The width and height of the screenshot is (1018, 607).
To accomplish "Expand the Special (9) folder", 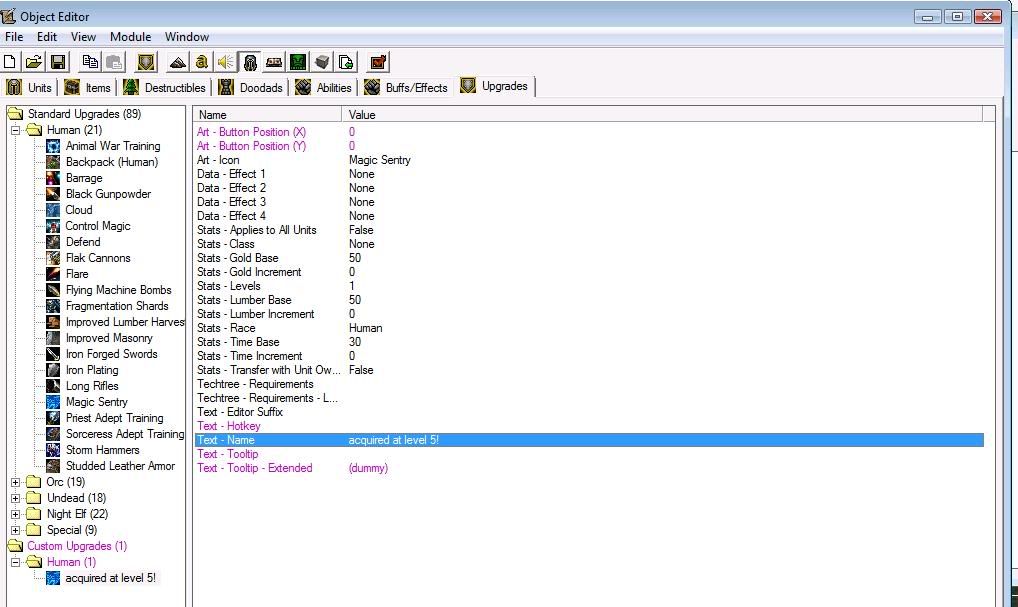I will pos(16,530).
